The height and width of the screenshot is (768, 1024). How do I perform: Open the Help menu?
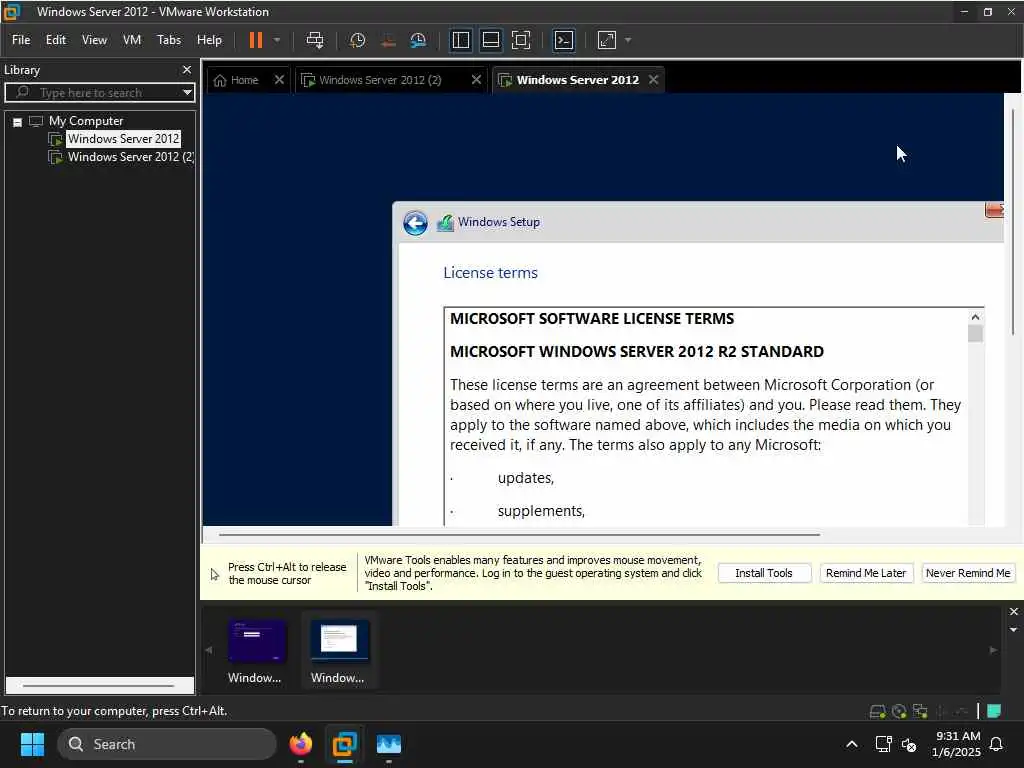coord(209,40)
